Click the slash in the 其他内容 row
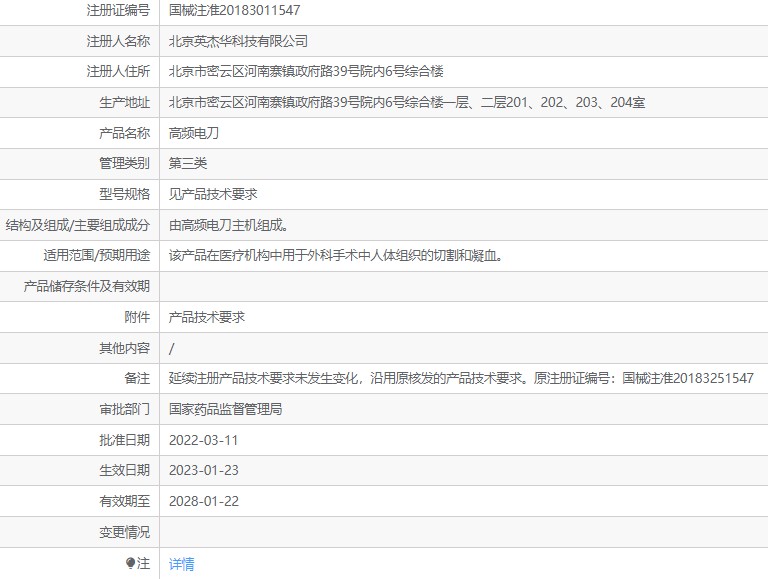768x579 pixels. 171,348
